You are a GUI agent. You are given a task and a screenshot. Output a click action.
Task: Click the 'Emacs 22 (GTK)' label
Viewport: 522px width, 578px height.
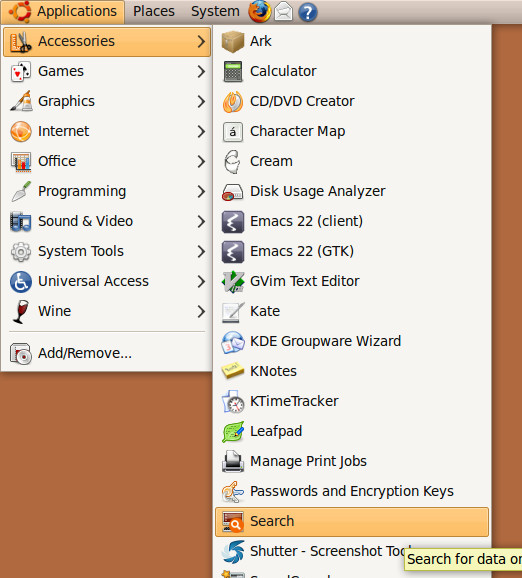click(x=302, y=251)
